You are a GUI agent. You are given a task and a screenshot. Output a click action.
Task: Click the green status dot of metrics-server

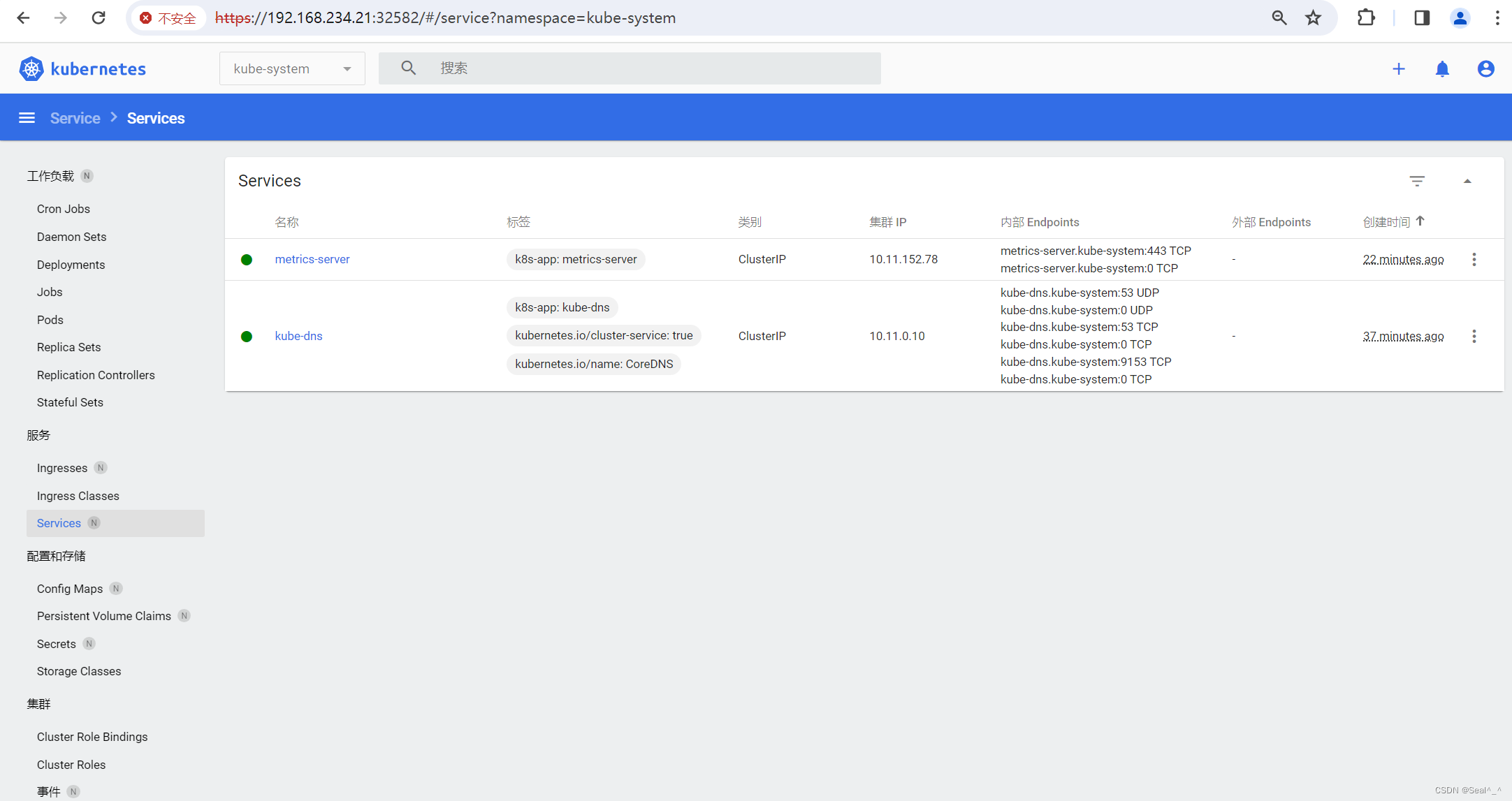(x=247, y=260)
